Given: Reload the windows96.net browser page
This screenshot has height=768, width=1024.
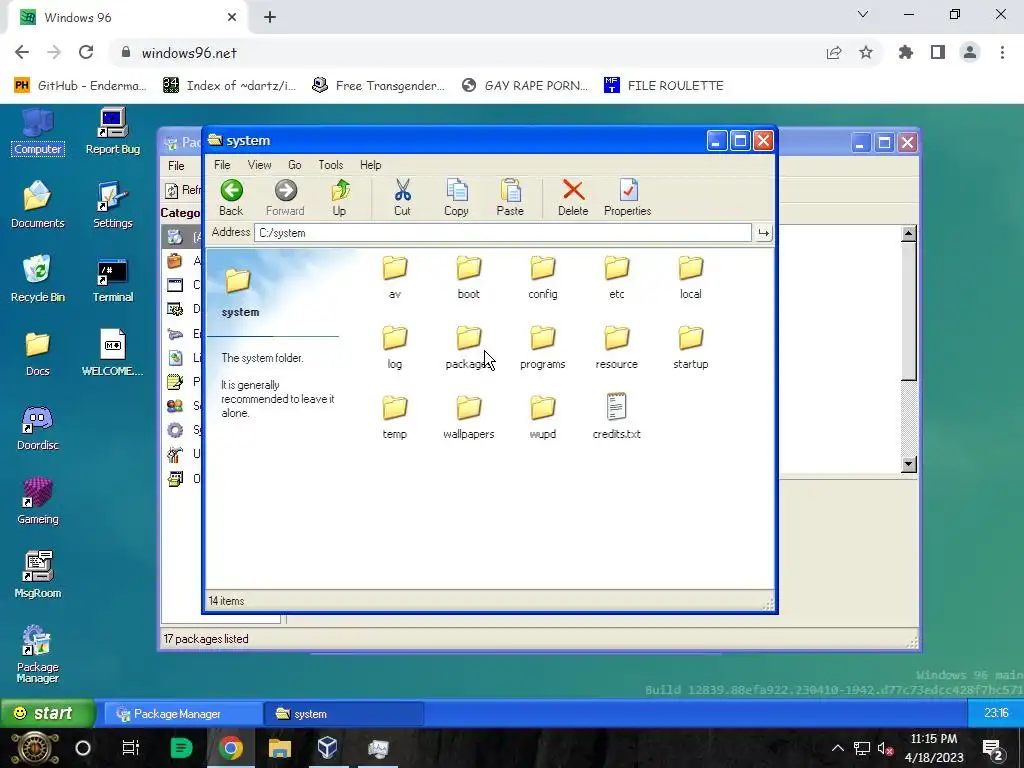Looking at the screenshot, I should pyautogui.click(x=86, y=53).
